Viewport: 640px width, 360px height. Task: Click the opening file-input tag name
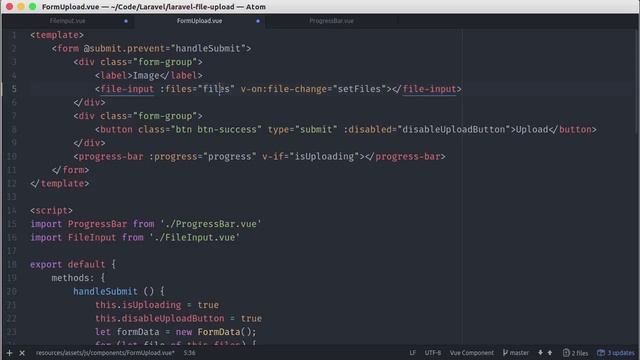pyautogui.click(x=127, y=89)
